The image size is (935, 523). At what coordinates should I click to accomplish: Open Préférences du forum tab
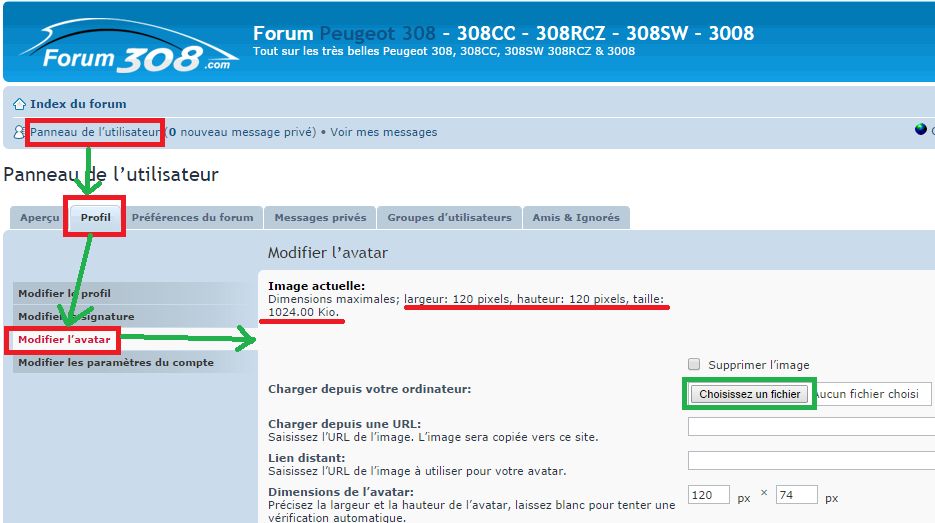pyautogui.click(x=193, y=218)
